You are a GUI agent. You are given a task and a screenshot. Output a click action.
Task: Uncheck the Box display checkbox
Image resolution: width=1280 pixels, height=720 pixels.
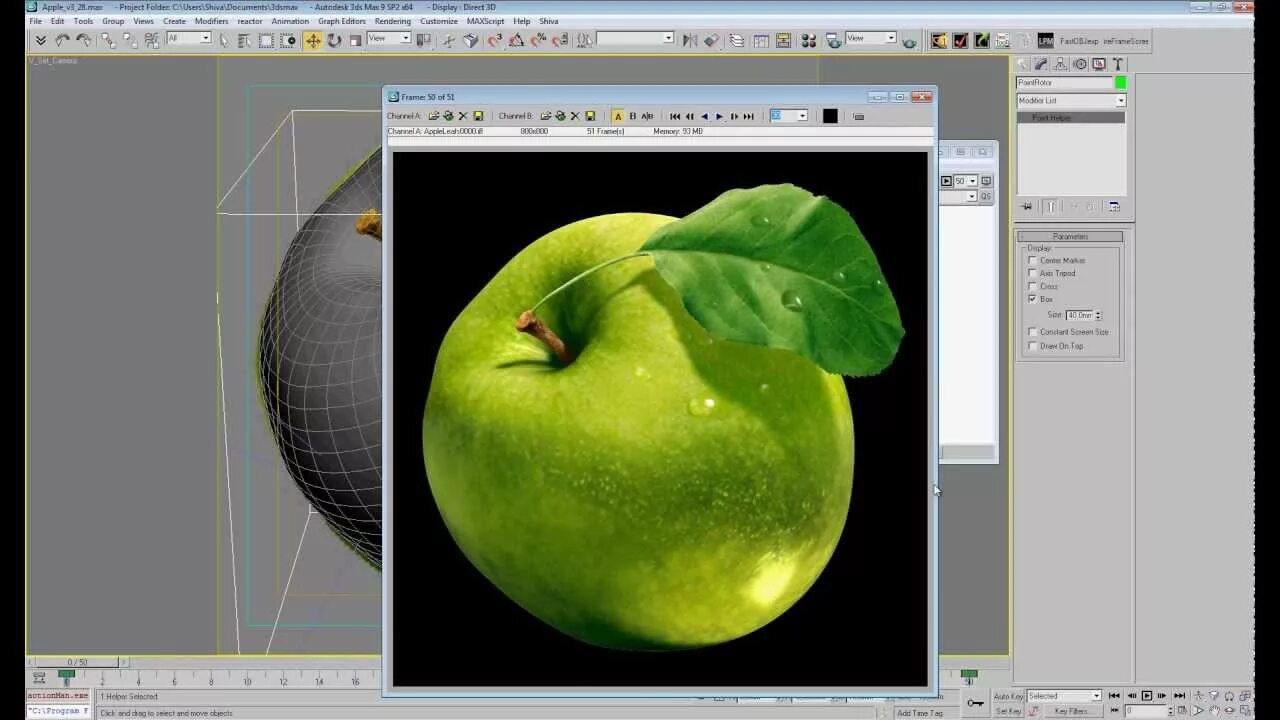[x=1033, y=299]
